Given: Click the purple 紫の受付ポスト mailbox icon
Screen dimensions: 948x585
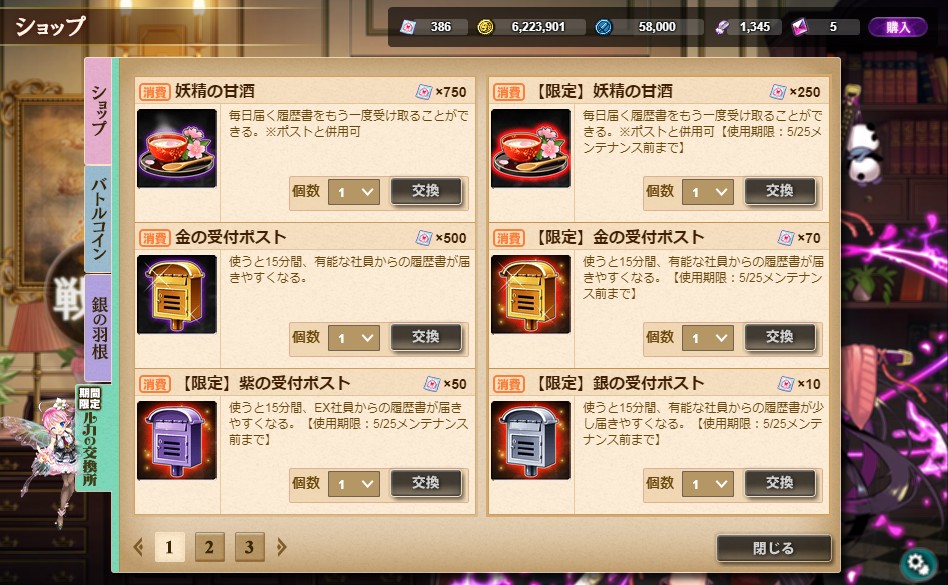Looking at the screenshot, I should click(177, 441).
